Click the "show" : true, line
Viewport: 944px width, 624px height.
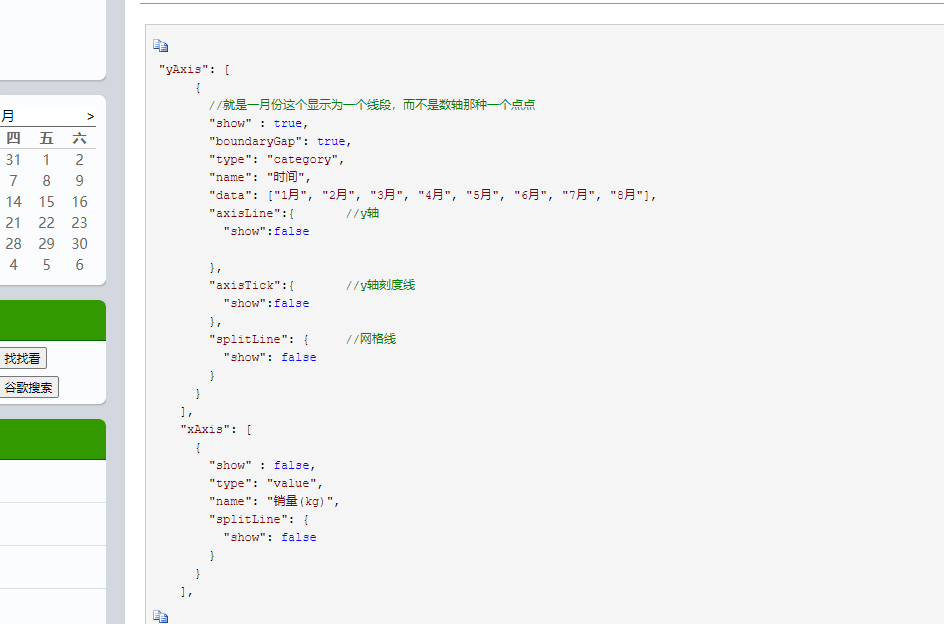pos(258,123)
